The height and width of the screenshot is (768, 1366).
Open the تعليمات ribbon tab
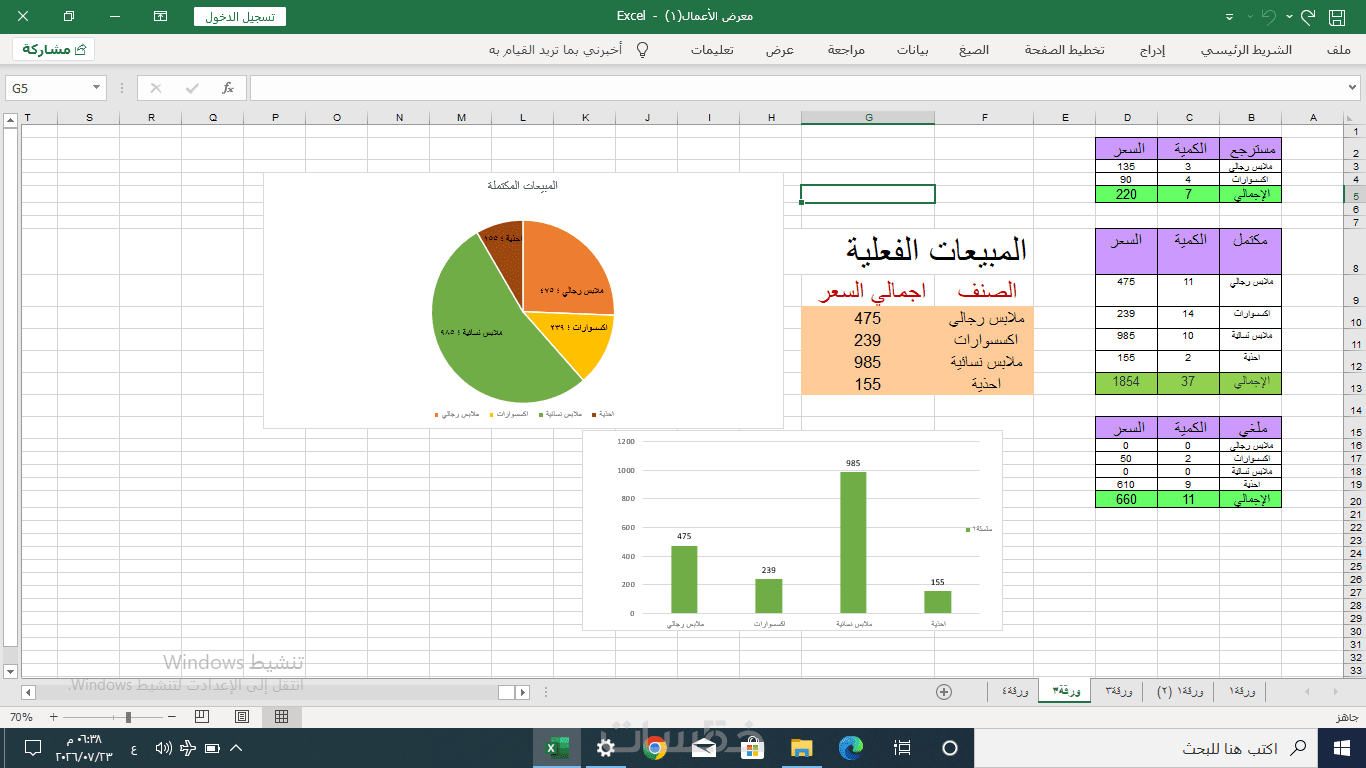point(712,50)
